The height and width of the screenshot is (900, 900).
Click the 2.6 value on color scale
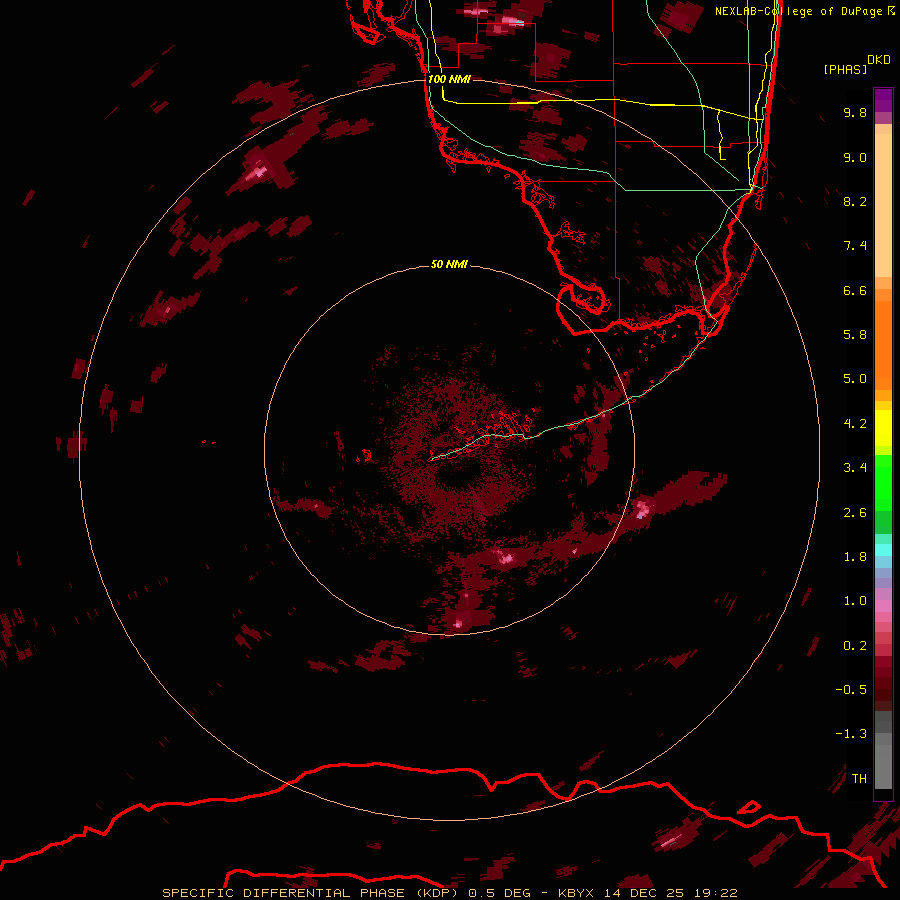855,513
